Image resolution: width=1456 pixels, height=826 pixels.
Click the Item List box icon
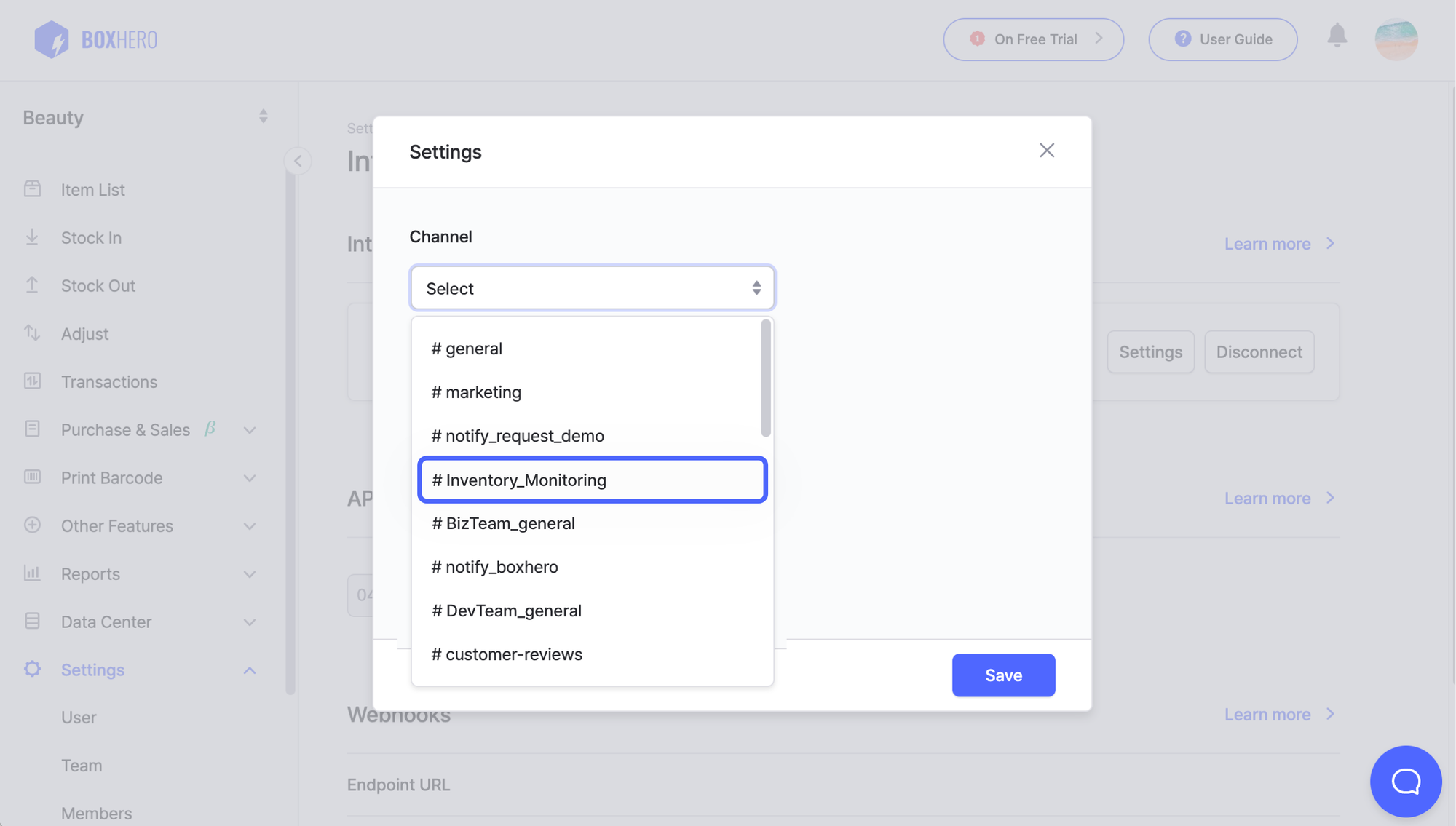[32, 189]
